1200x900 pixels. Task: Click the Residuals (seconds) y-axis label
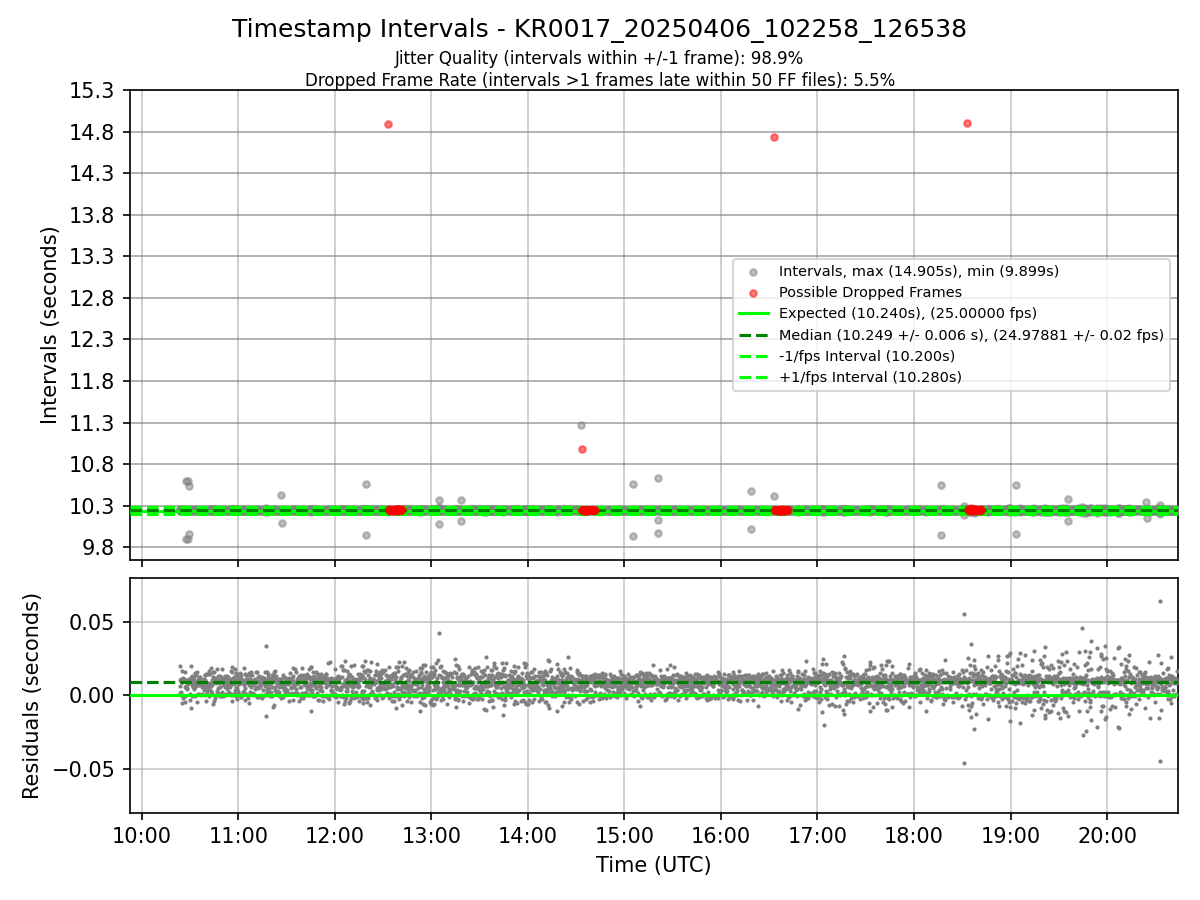(31, 696)
